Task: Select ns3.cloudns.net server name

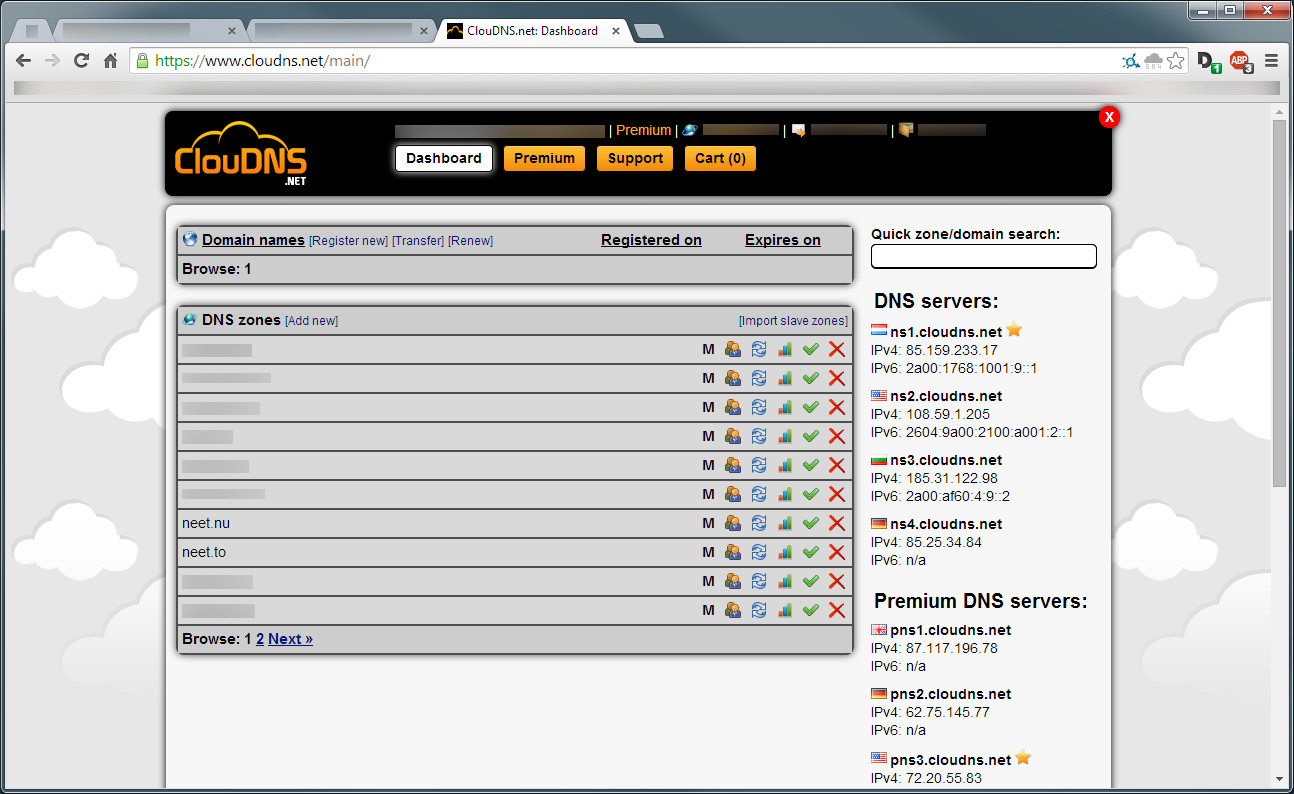Action: (x=946, y=460)
